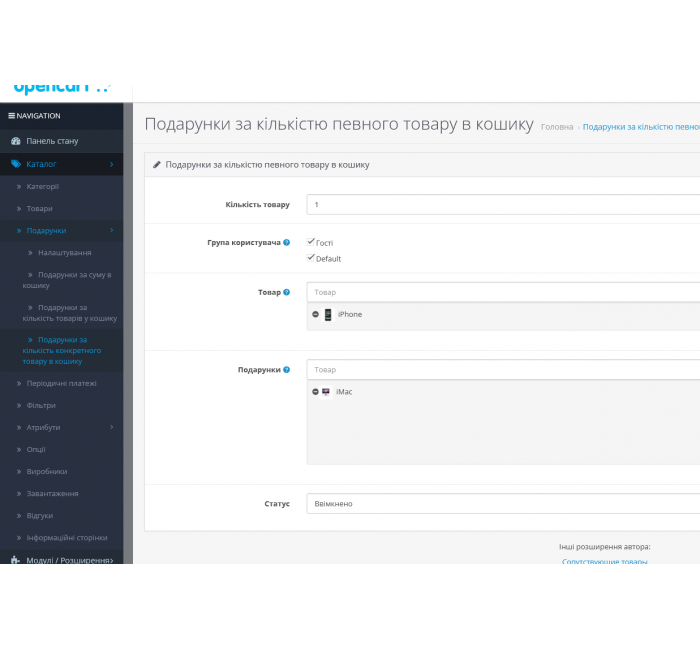Click the Подарунки за кількістю breadcrumb link

pos(641,127)
